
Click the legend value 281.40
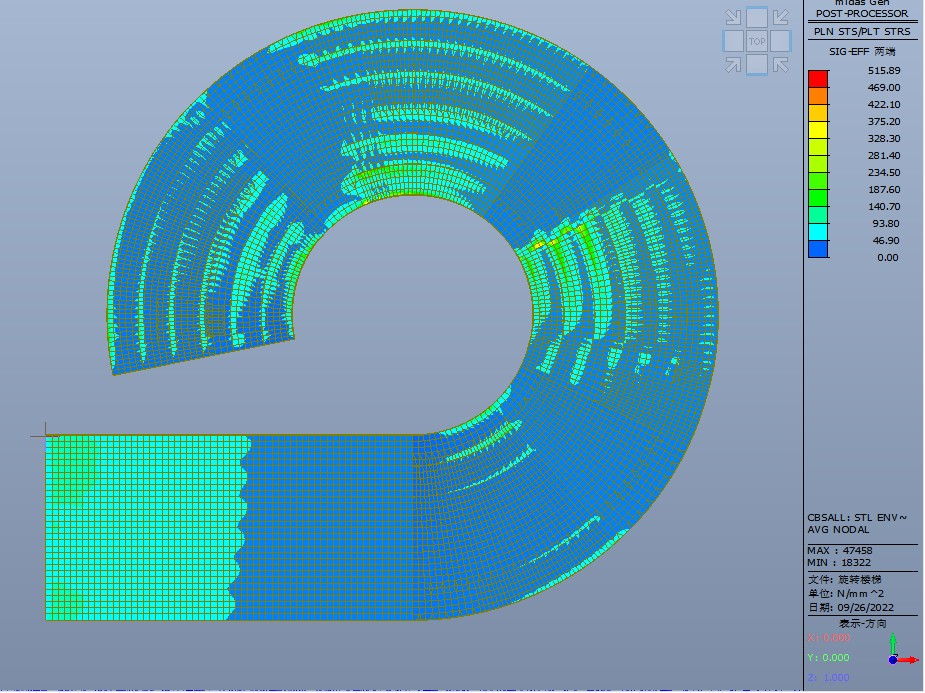[x=884, y=156]
